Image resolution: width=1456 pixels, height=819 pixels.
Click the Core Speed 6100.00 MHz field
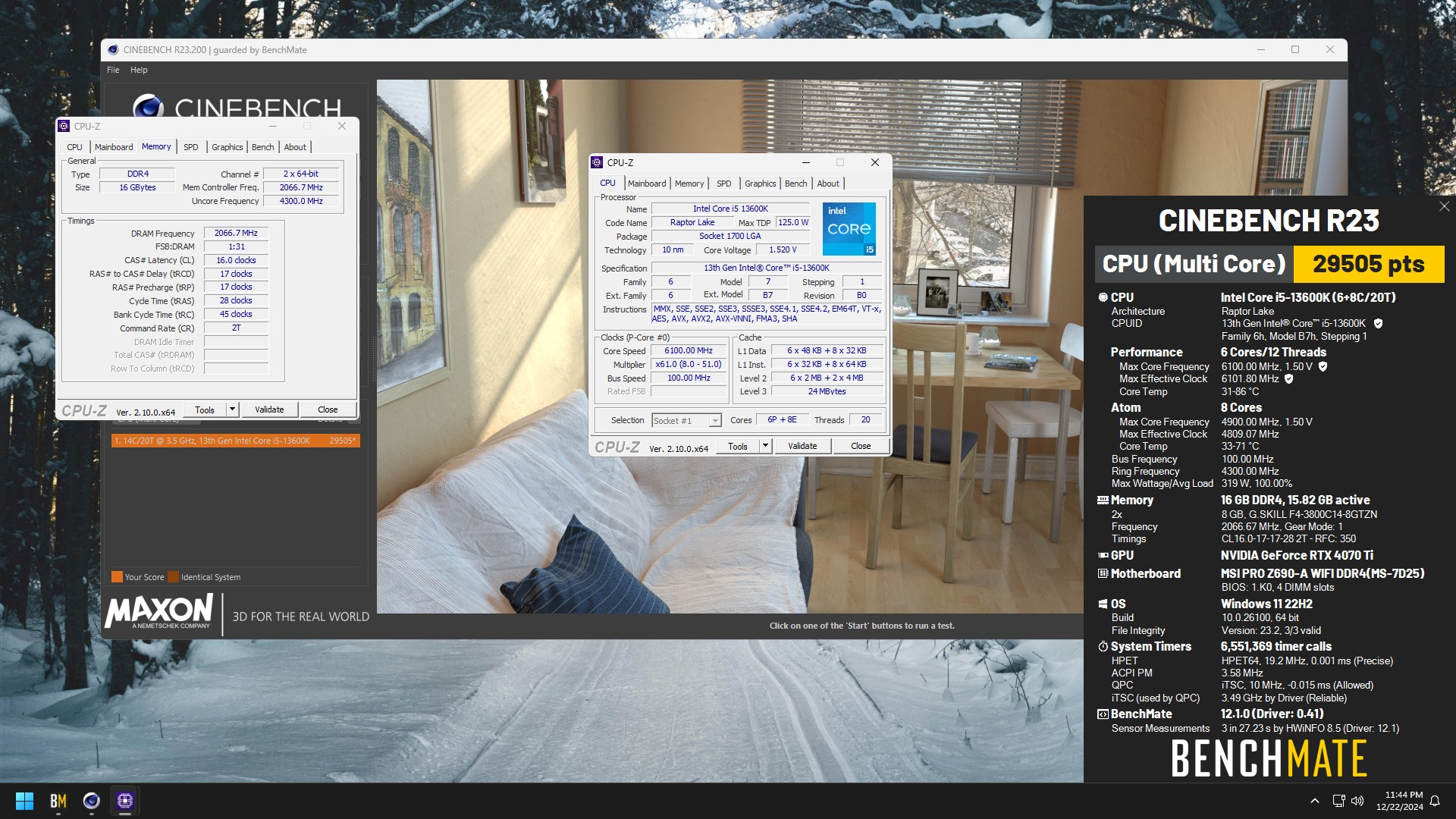point(689,351)
